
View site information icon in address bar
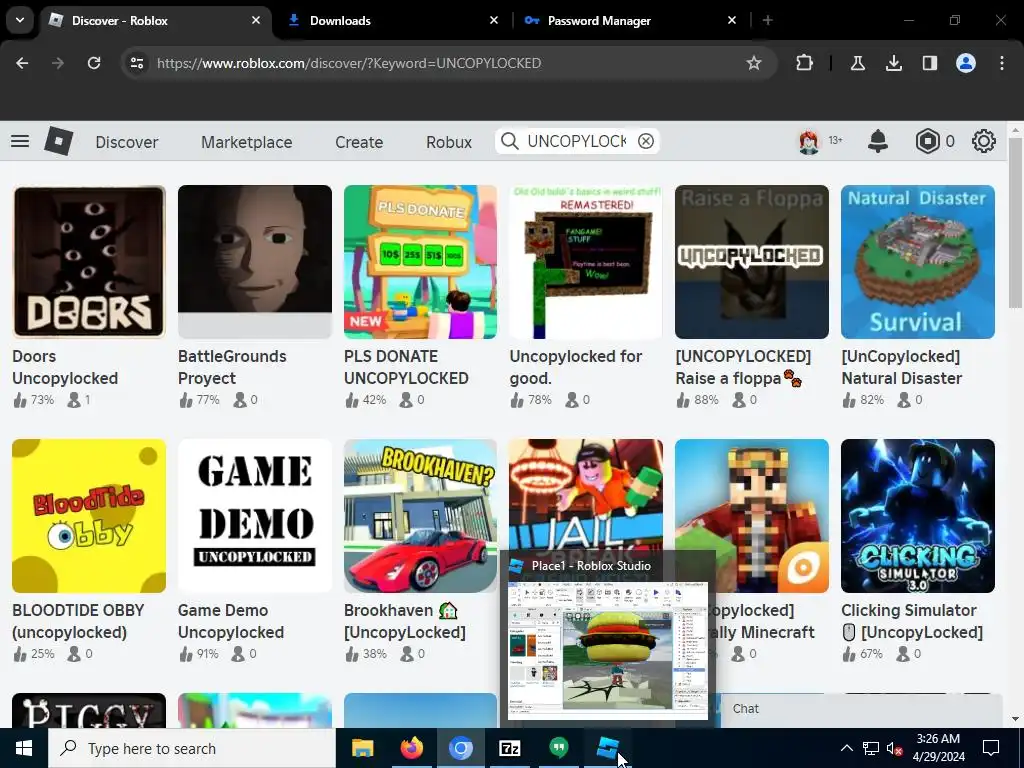(x=137, y=63)
